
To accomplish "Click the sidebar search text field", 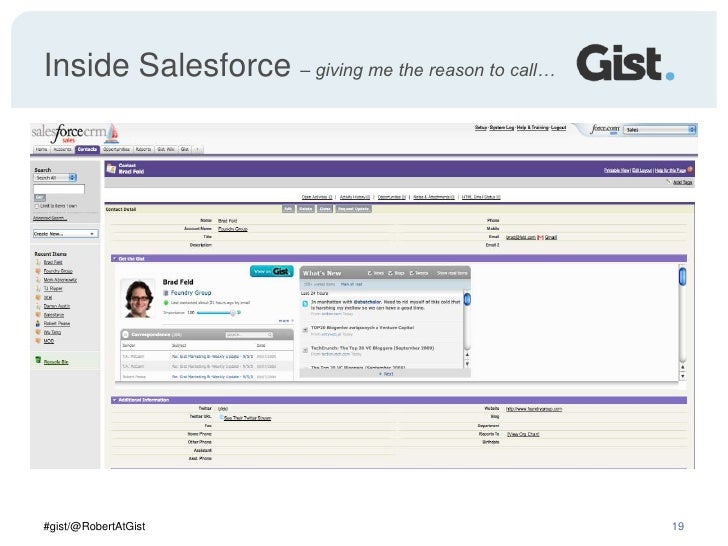I will pyautogui.click(x=59, y=188).
